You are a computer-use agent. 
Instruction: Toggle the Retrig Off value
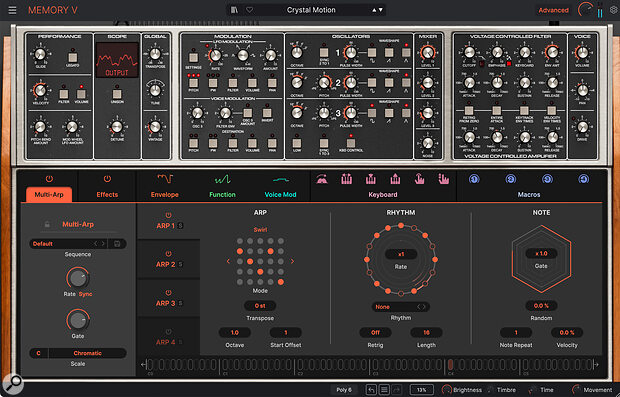[375, 333]
